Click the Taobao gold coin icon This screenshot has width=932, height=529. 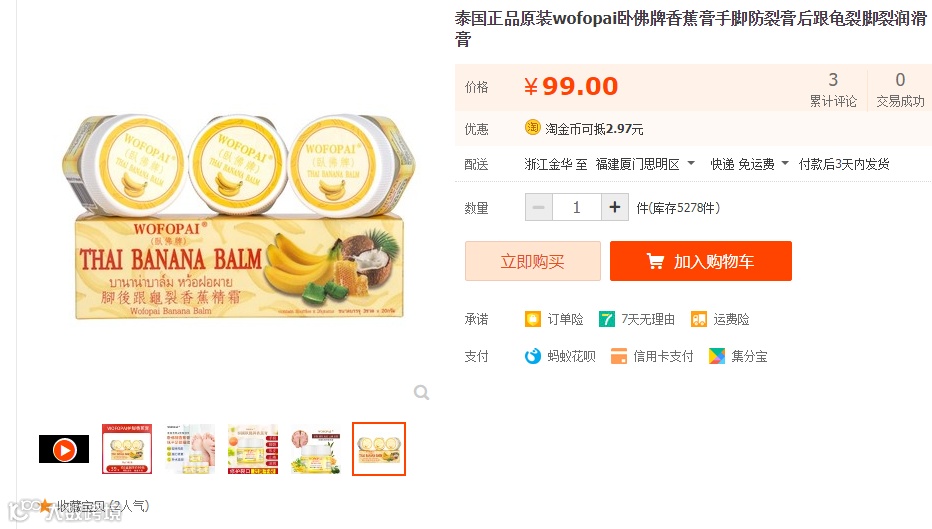(x=533, y=128)
